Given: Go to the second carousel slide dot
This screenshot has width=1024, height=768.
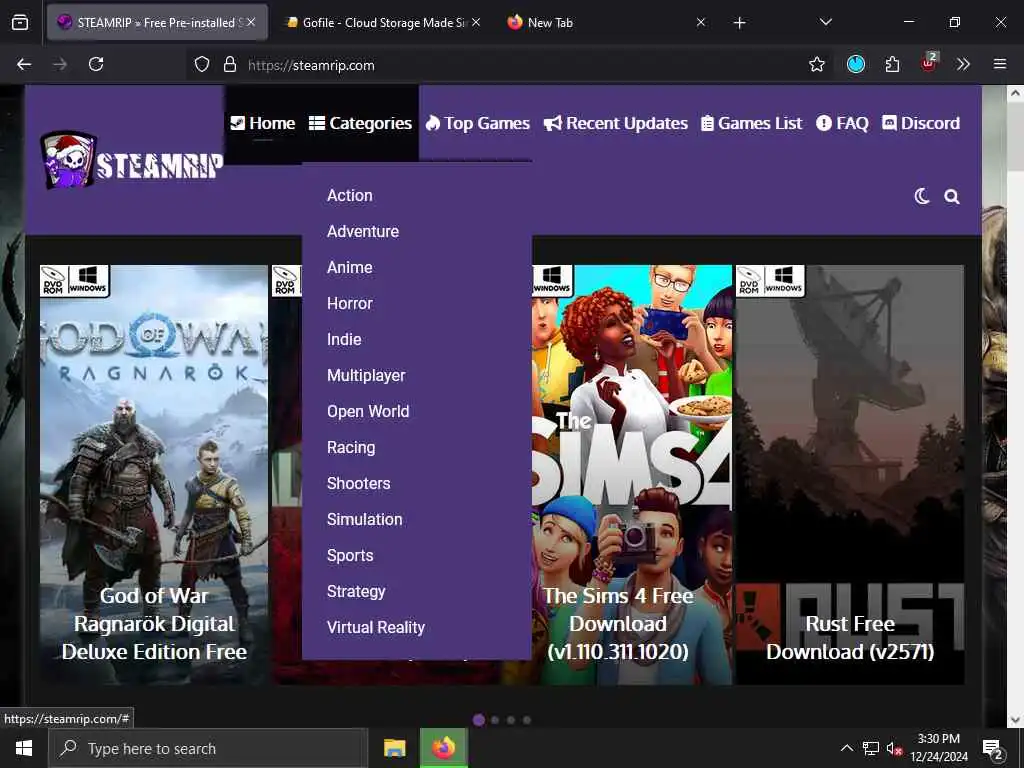Looking at the screenshot, I should [495, 720].
